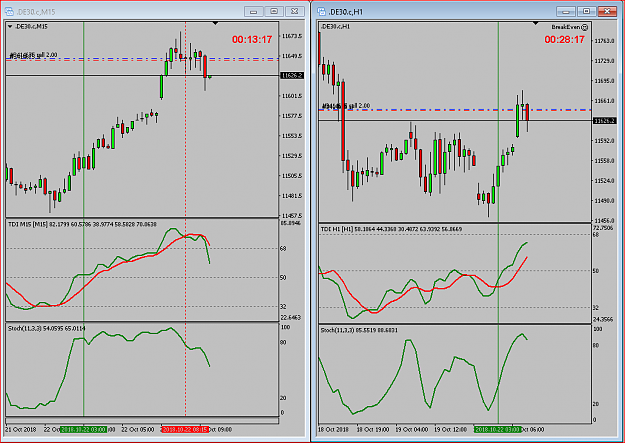Click the 22 Oct 05:00 label on M15 time axis
Image resolution: width=625 pixels, height=443 pixels.
coord(138,430)
